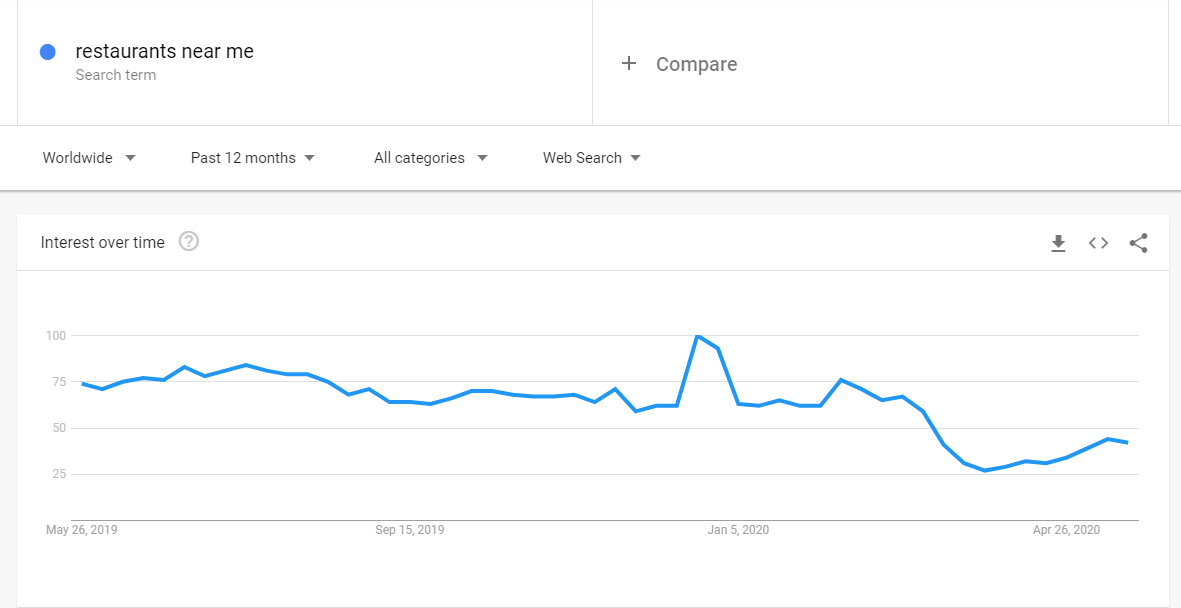This screenshot has height=608, width=1181.
Task: Change the Web Search type dropdown
Action: click(591, 158)
